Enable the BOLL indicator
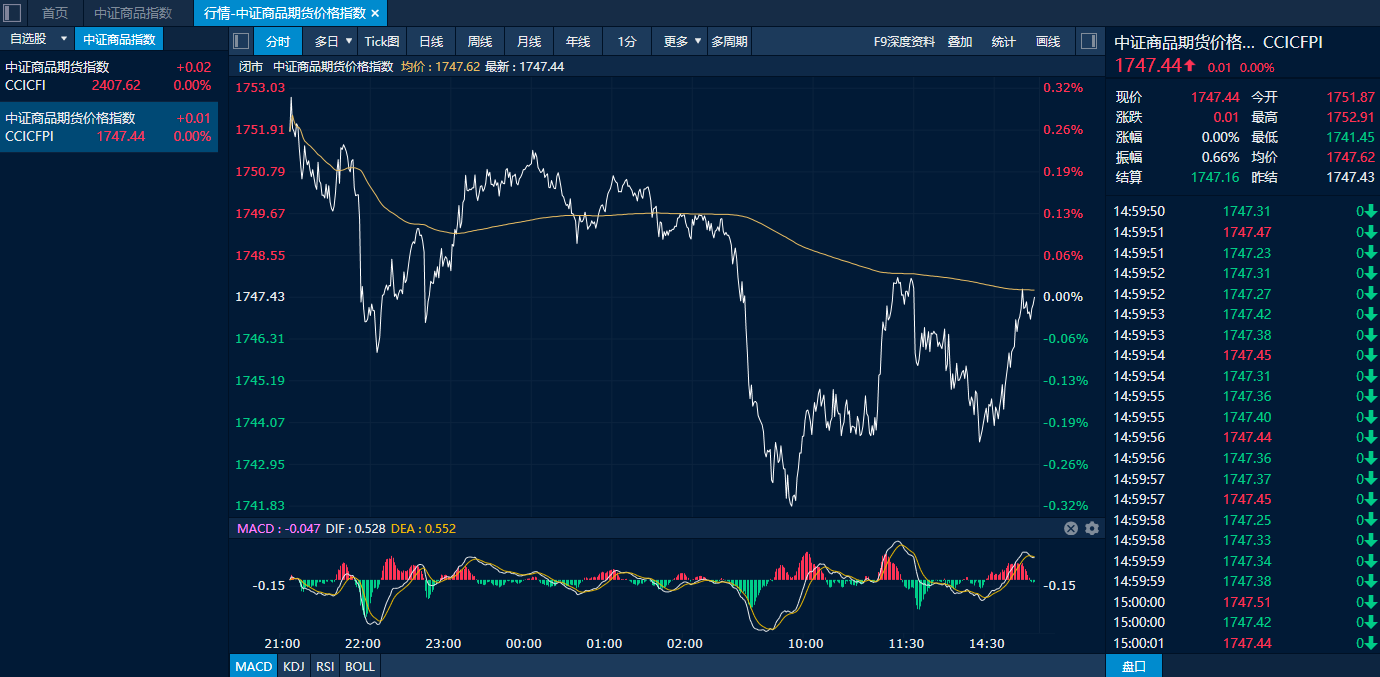Image resolution: width=1380 pixels, height=677 pixels. pyautogui.click(x=360, y=666)
